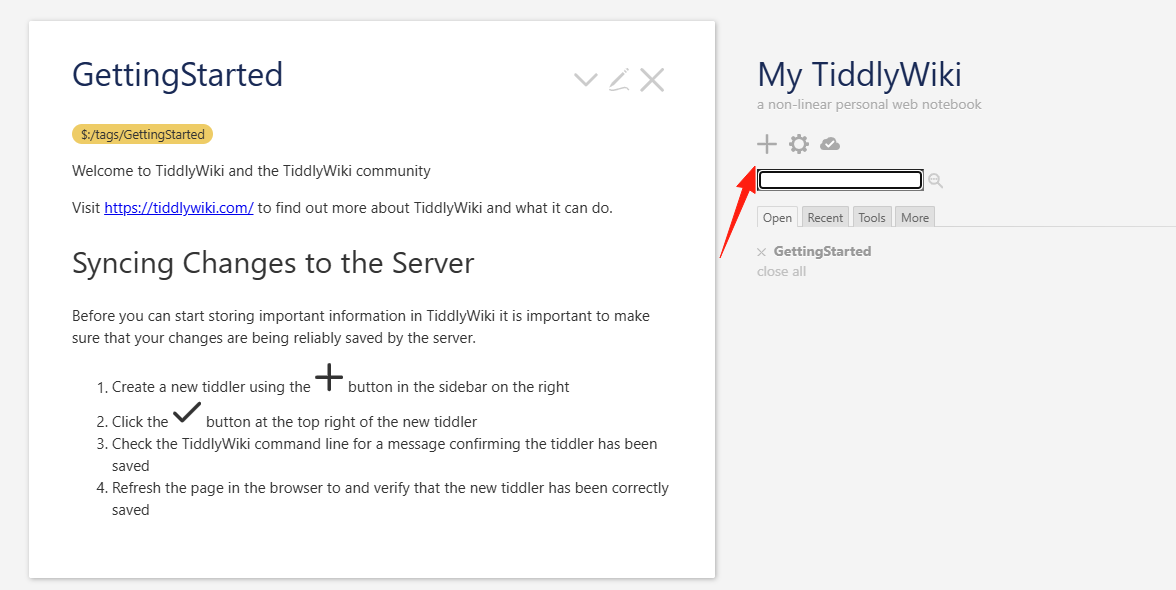Click the GettingStarted tiddler title
1176x590 pixels.
coord(178,75)
